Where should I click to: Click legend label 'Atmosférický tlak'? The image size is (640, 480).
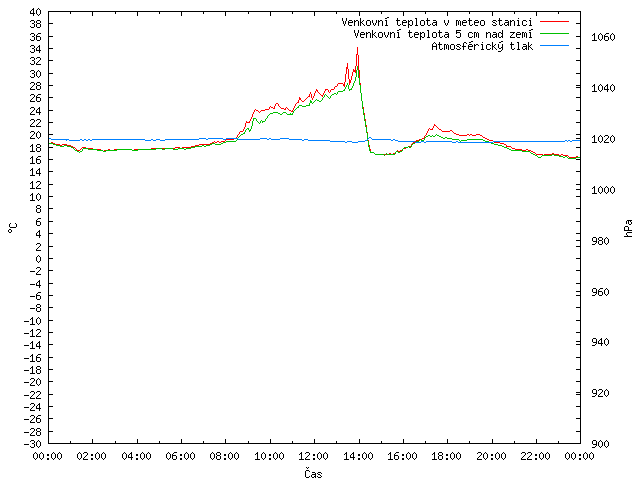[x=482, y=46]
